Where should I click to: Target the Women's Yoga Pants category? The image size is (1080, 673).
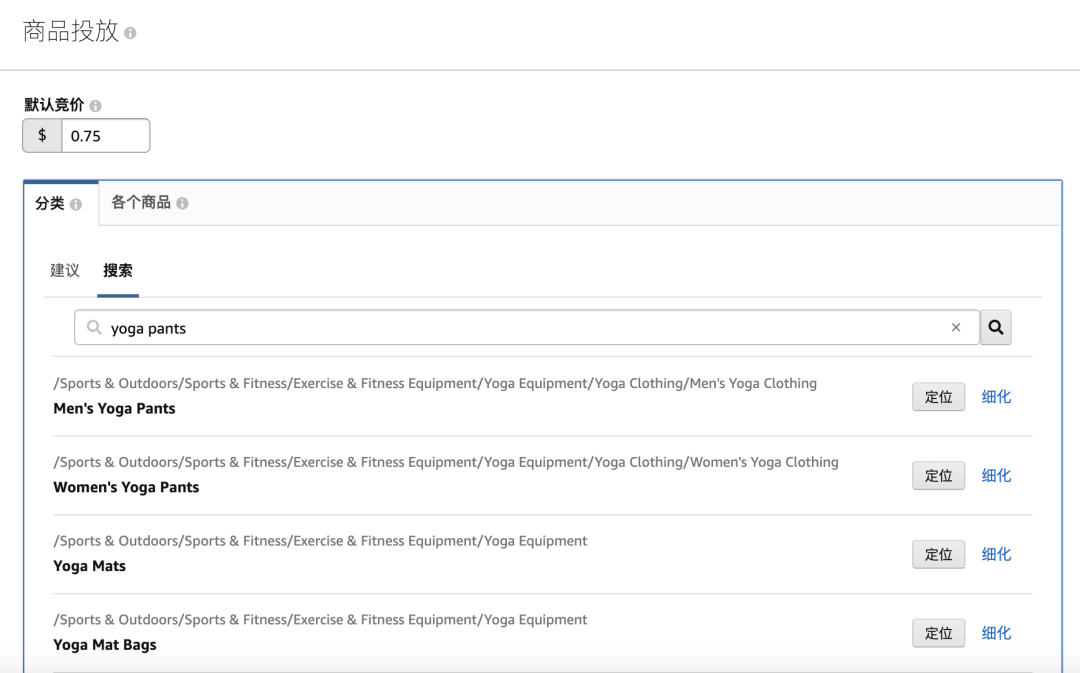[938, 476]
